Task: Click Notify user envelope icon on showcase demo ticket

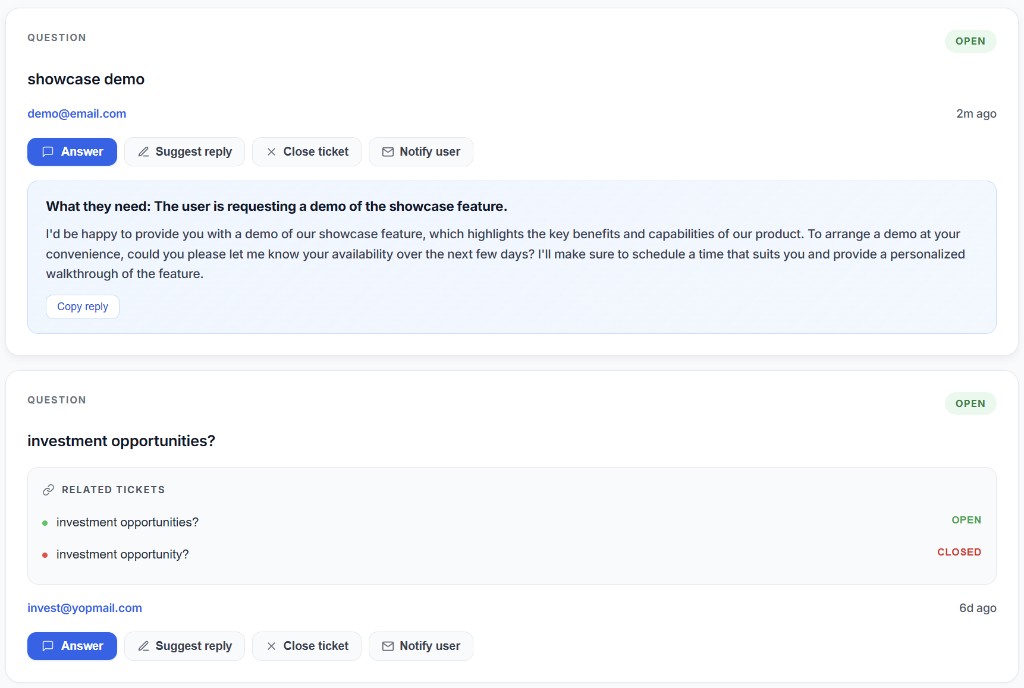Action: pyautogui.click(x=388, y=152)
